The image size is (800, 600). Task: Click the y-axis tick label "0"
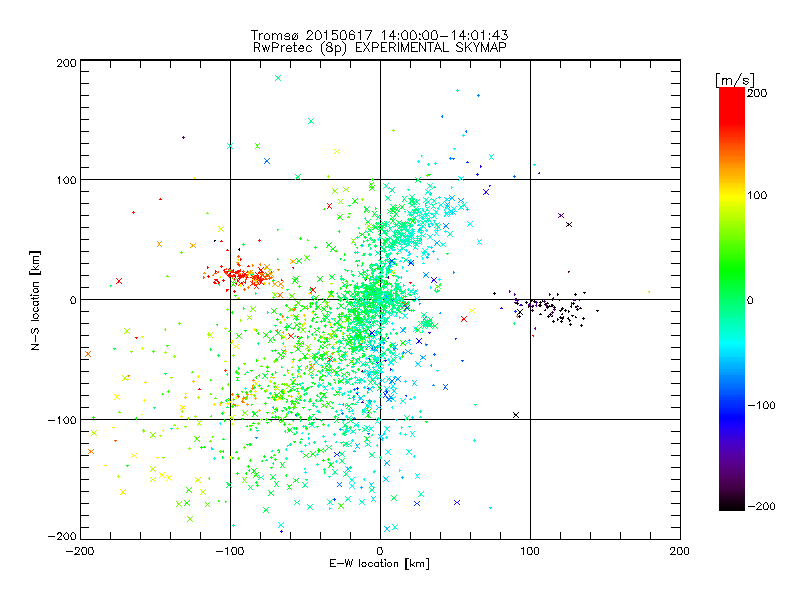point(73,300)
